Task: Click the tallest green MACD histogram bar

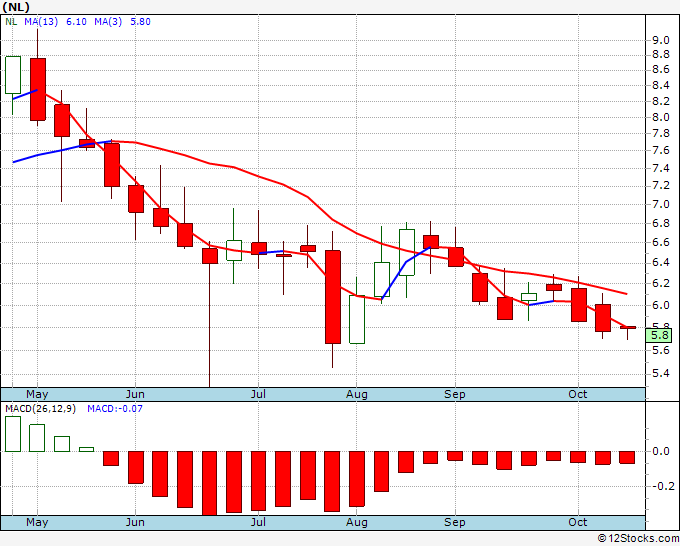Action: click(13, 434)
